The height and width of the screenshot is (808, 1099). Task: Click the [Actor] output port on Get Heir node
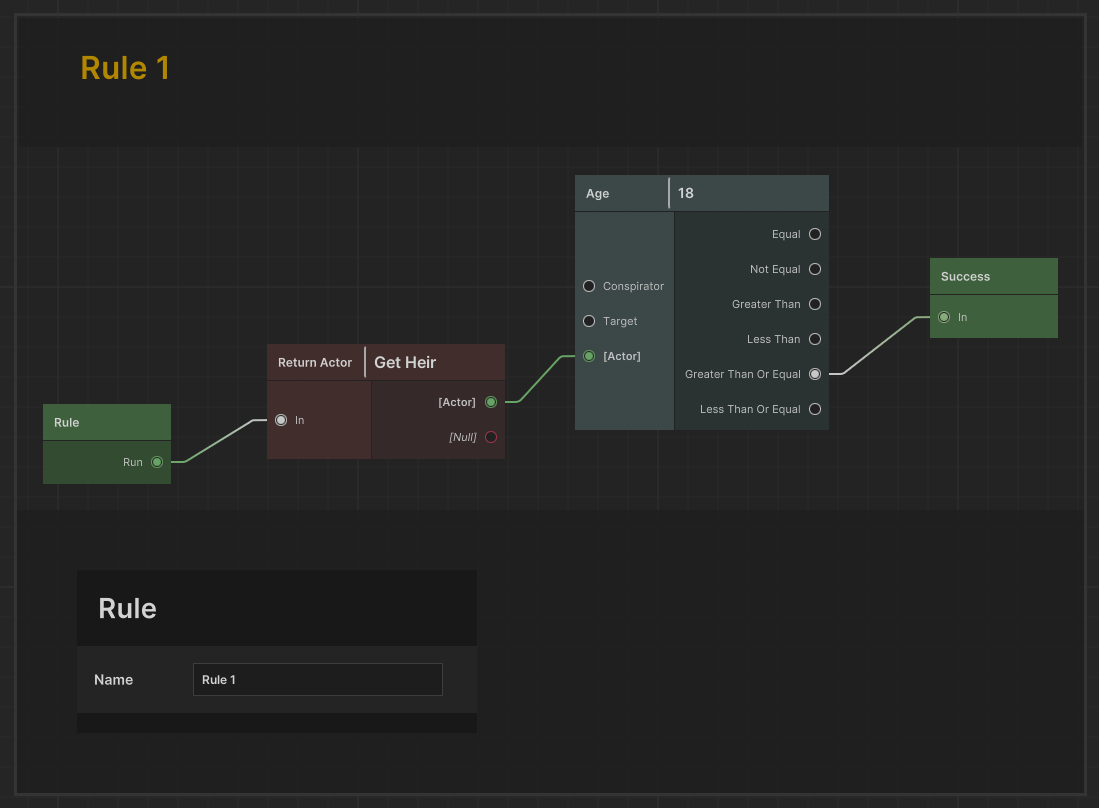pyautogui.click(x=491, y=402)
